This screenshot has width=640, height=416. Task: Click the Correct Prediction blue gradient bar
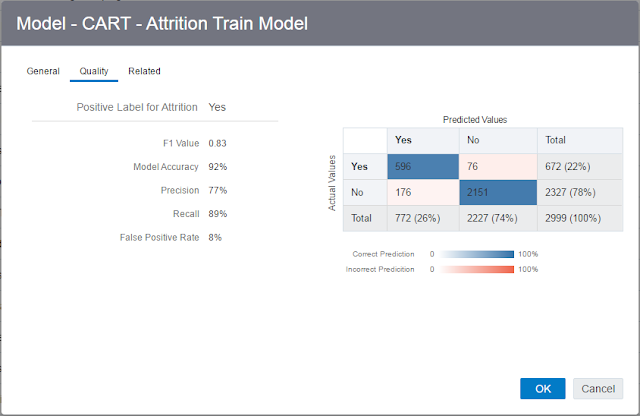pos(477,254)
